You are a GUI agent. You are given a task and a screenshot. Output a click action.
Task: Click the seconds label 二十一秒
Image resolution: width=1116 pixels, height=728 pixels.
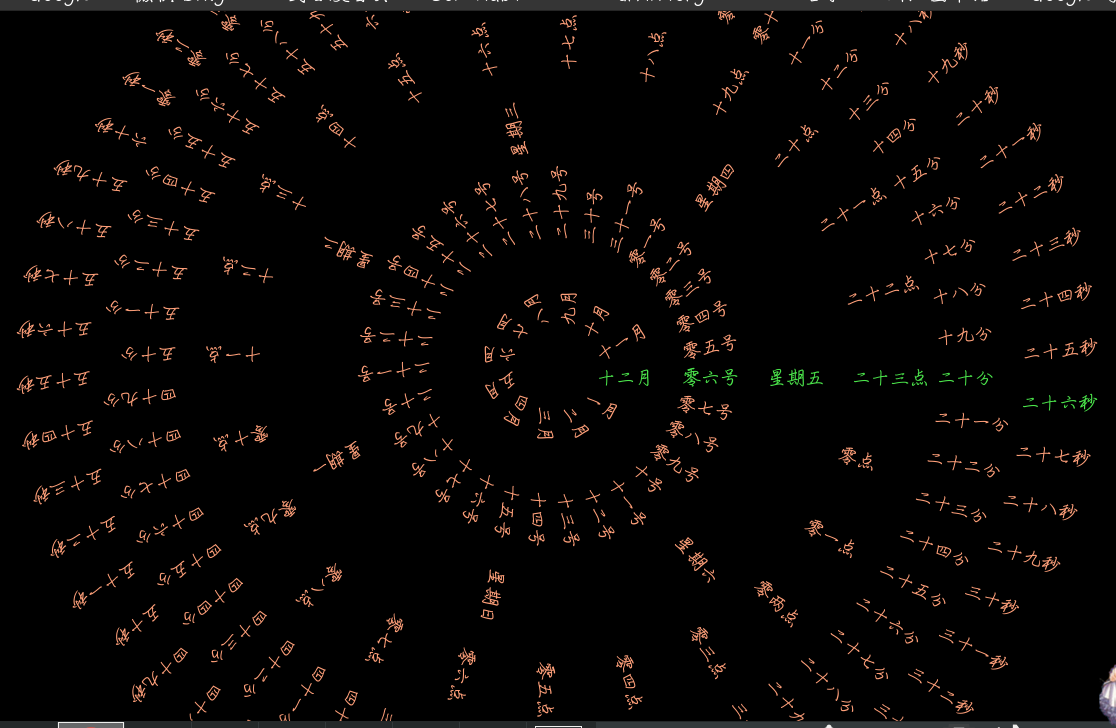(x=1009, y=146)
